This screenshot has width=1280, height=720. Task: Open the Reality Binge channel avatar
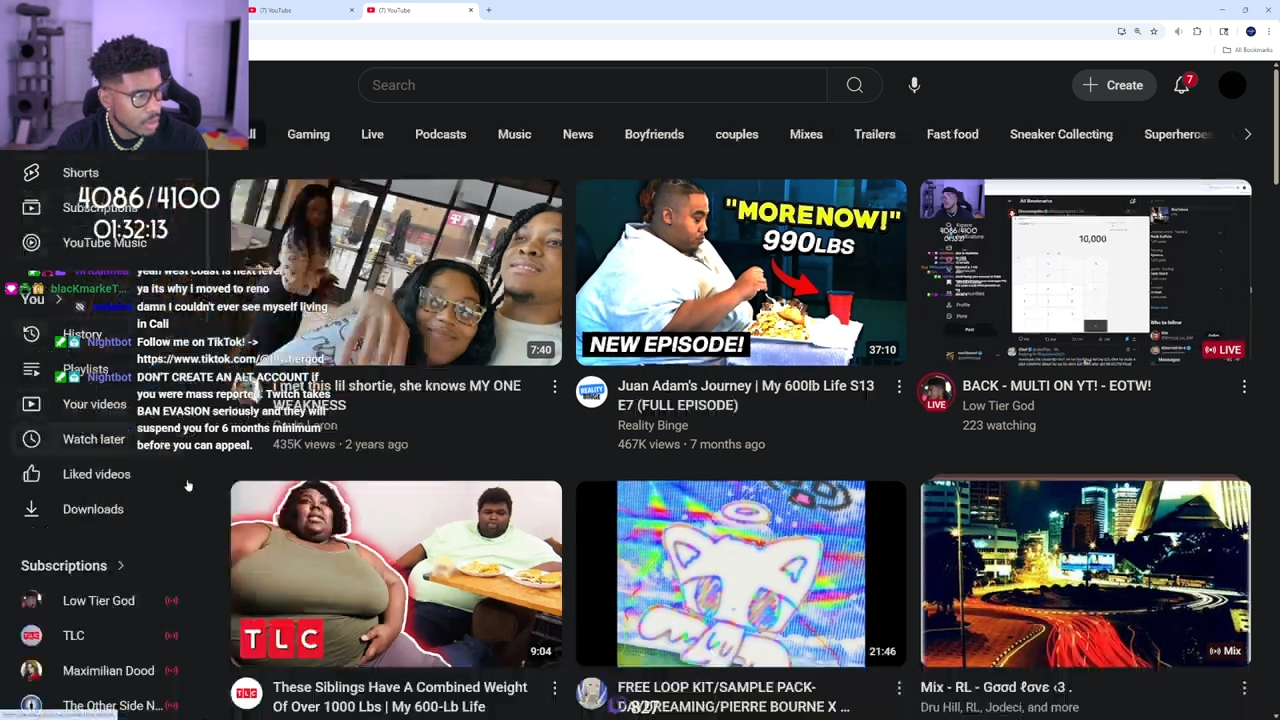(x=592, y=392)
